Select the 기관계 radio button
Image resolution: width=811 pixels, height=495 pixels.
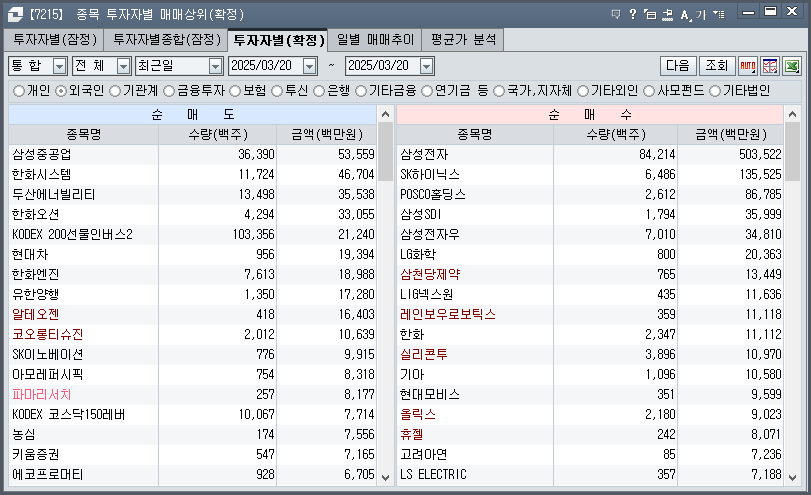click(115, 91)
